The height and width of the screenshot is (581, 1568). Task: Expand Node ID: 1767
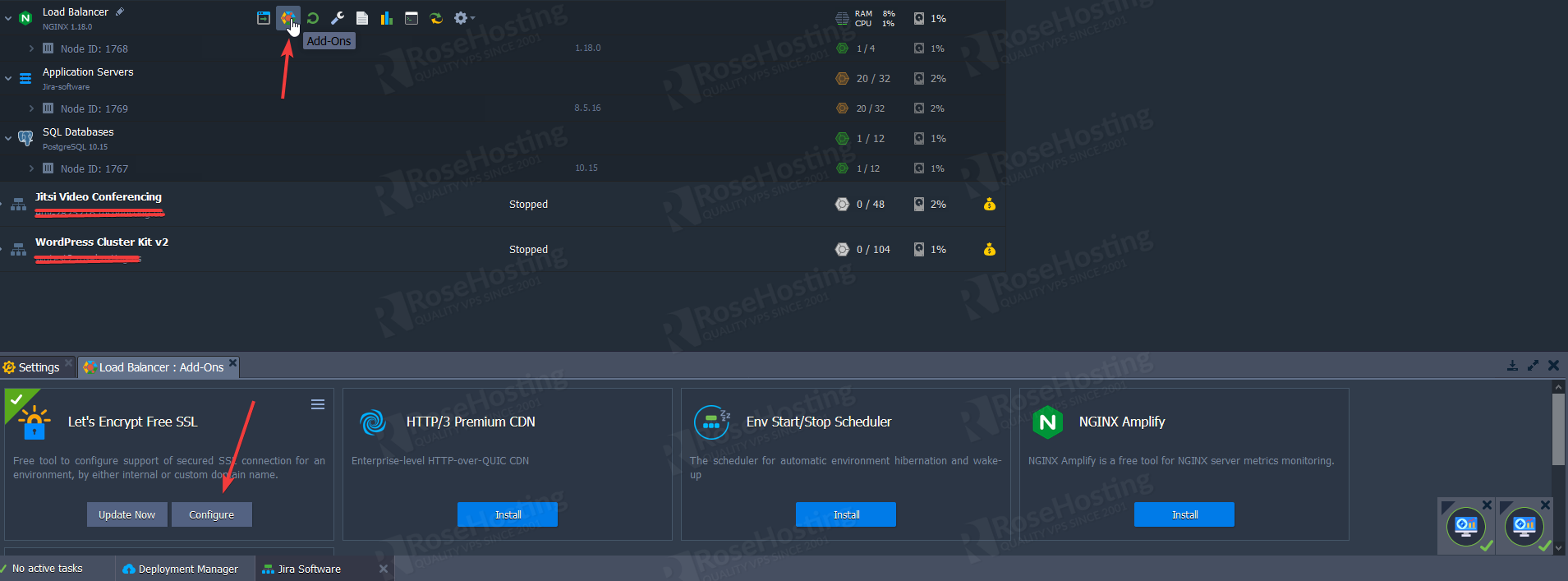[x=31, y=168]
